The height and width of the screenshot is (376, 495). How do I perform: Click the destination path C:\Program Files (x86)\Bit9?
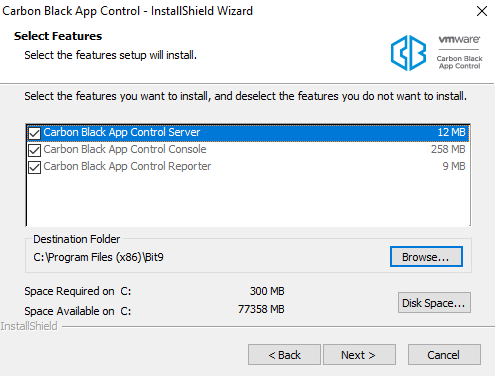point(98,257)
